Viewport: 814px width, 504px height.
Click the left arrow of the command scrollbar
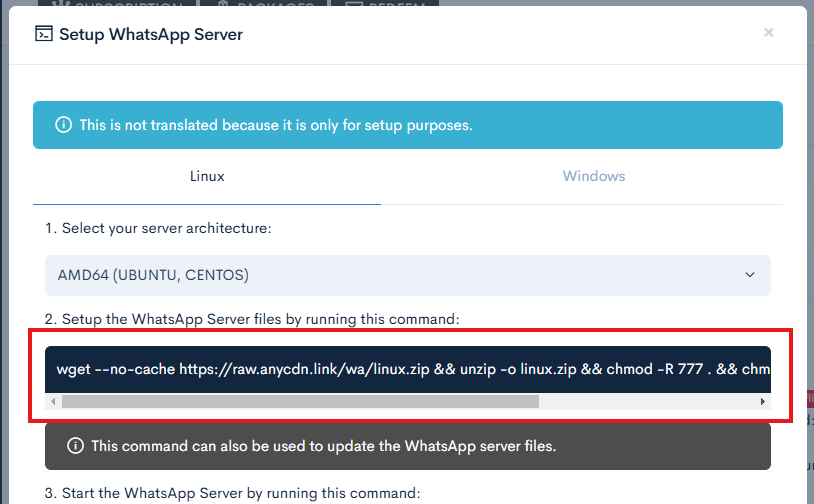pyautogui.click(x=52, y=401)
